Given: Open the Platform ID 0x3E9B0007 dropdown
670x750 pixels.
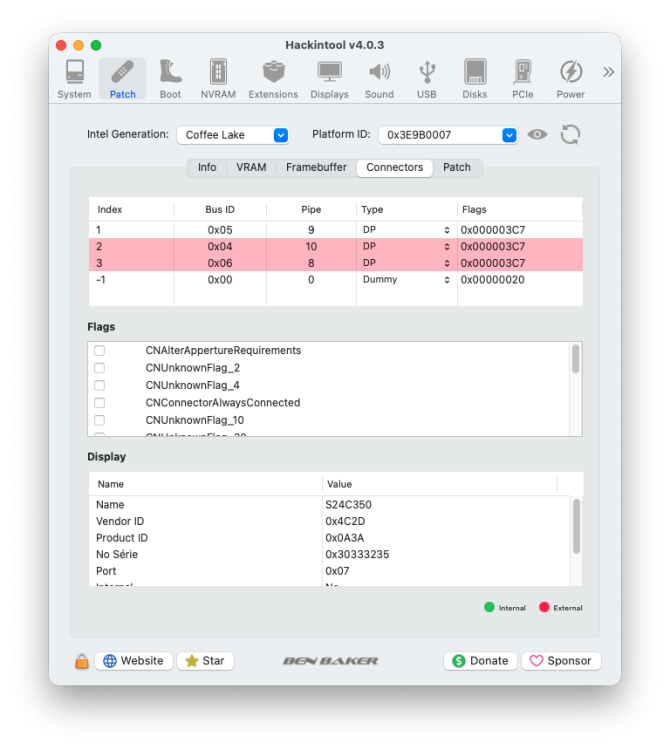Looking at the screenshot, I should pyautogui.click(x=448, y=135).
